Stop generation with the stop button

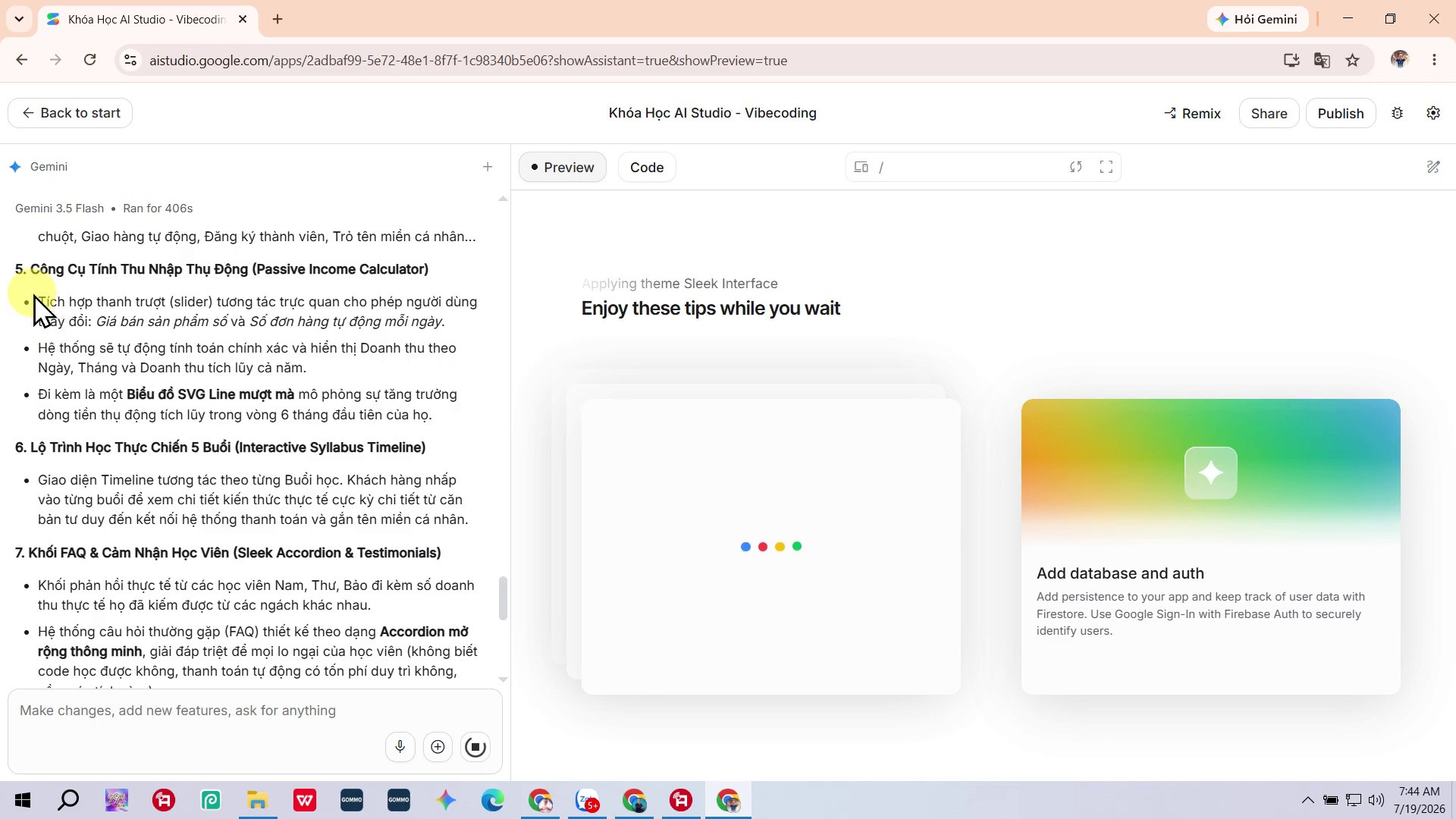tap(475, 747)
